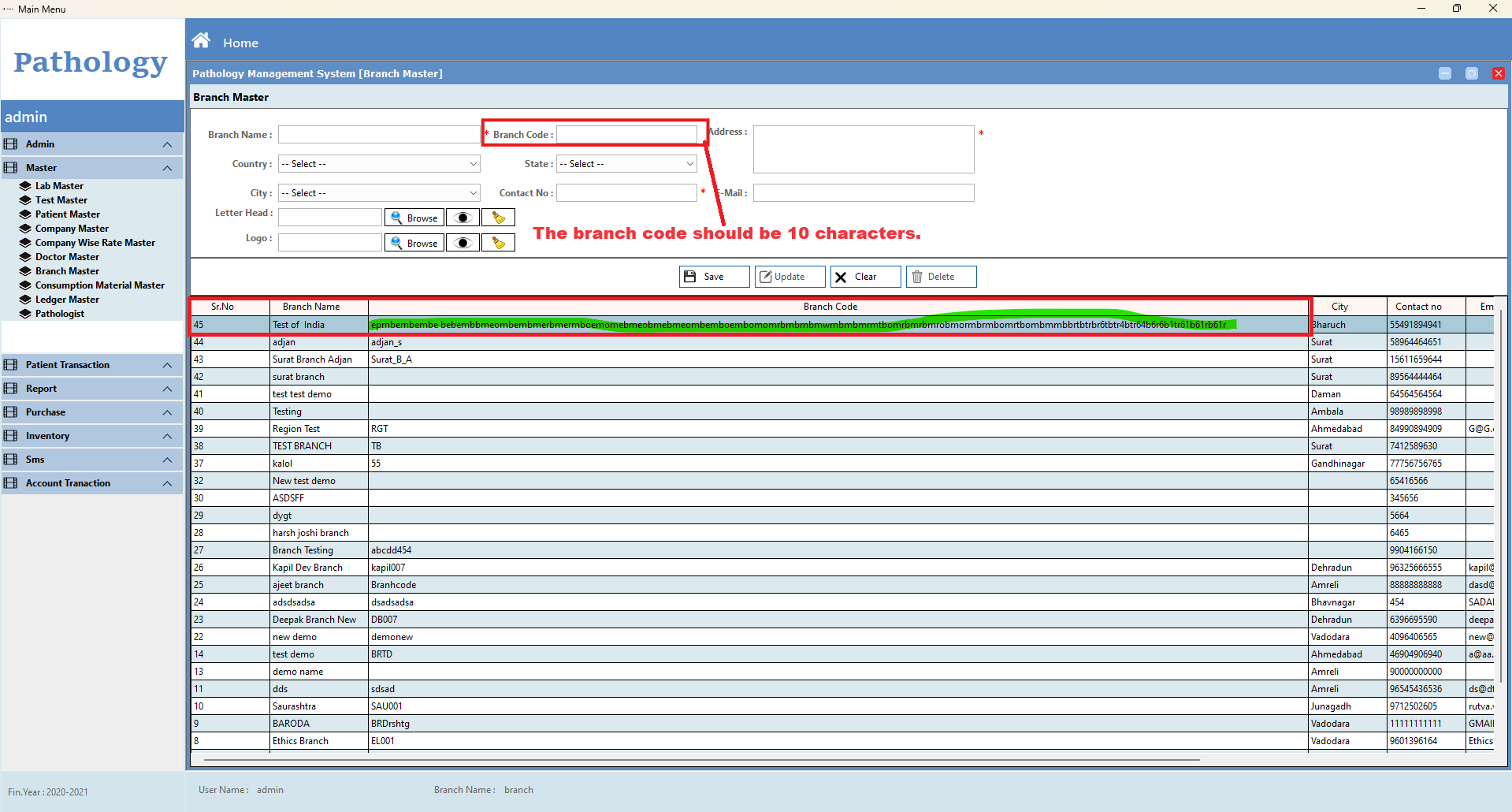The width and height of the screenshot is (1512, 812).
Task: Click the Update button with pencil icon
Action: (x=789, y=277)
